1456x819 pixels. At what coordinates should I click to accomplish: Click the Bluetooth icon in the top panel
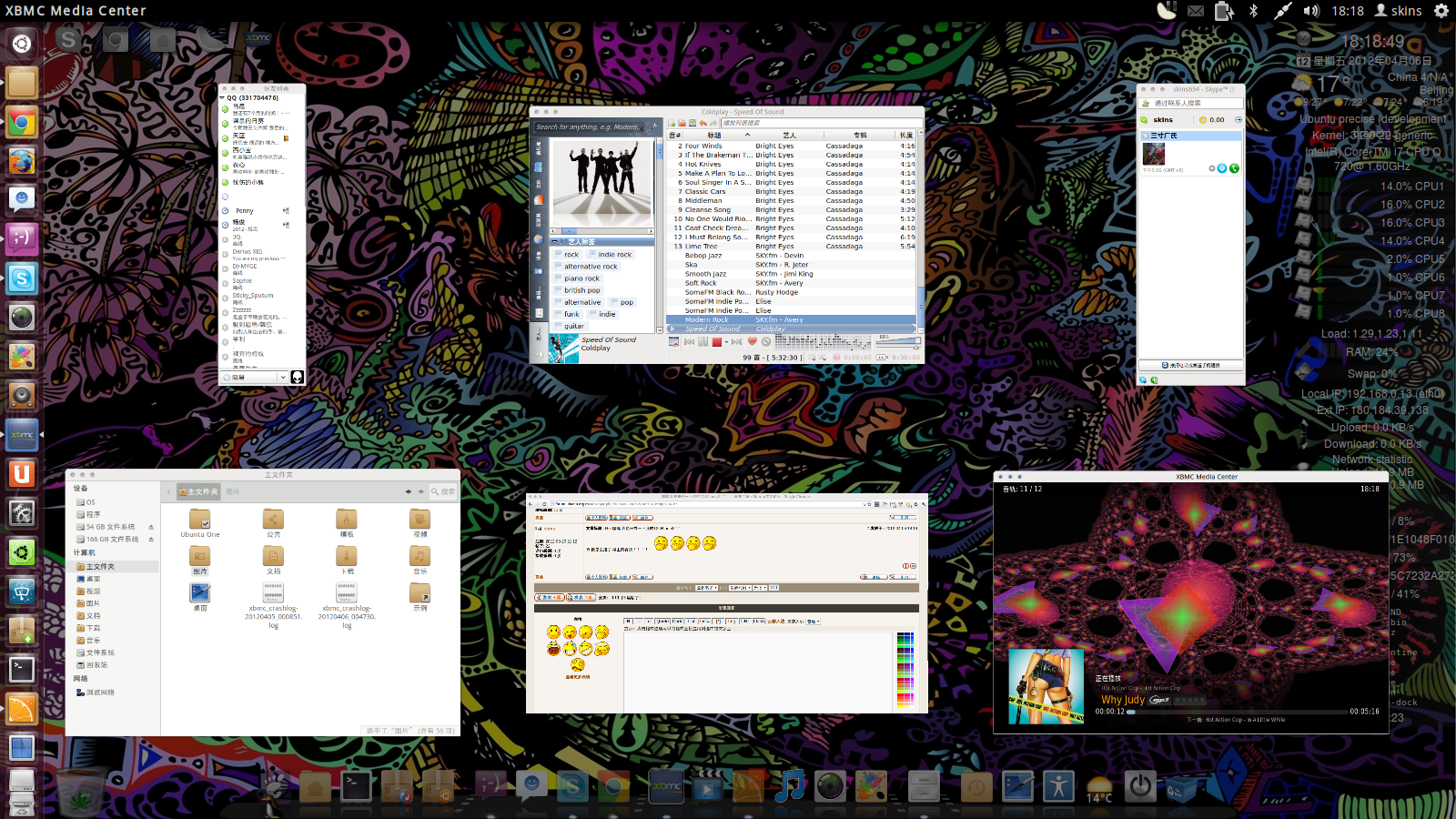pyautogui.click(x=1253, y=11)
